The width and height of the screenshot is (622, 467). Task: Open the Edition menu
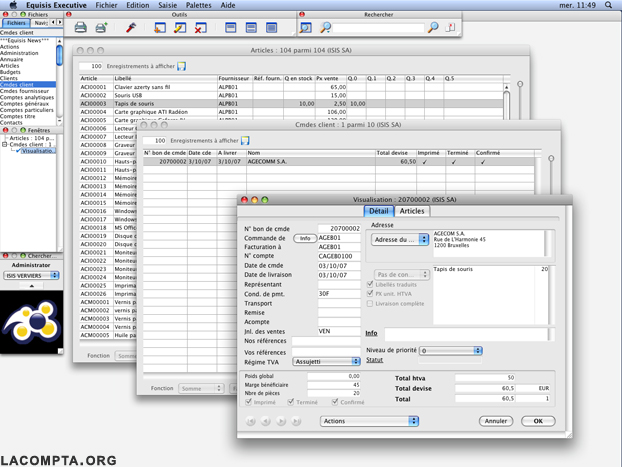[x=138, y=5]
